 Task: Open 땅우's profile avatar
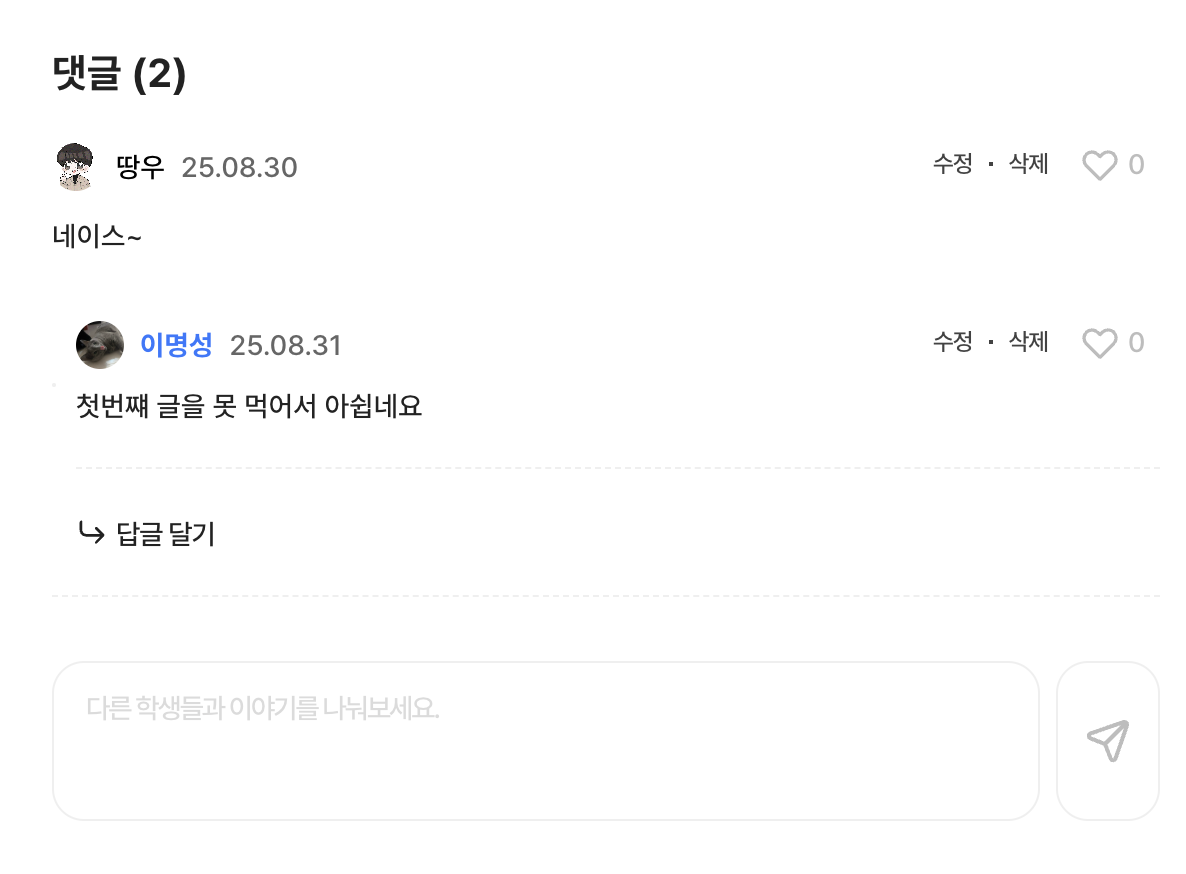[75, 167]
